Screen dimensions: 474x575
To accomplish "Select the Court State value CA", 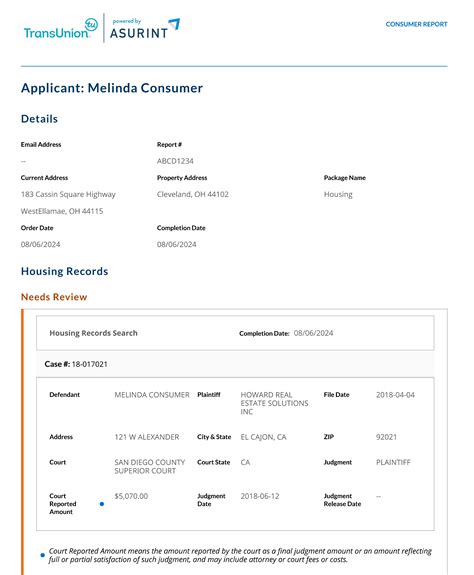I will coord(245,462).
